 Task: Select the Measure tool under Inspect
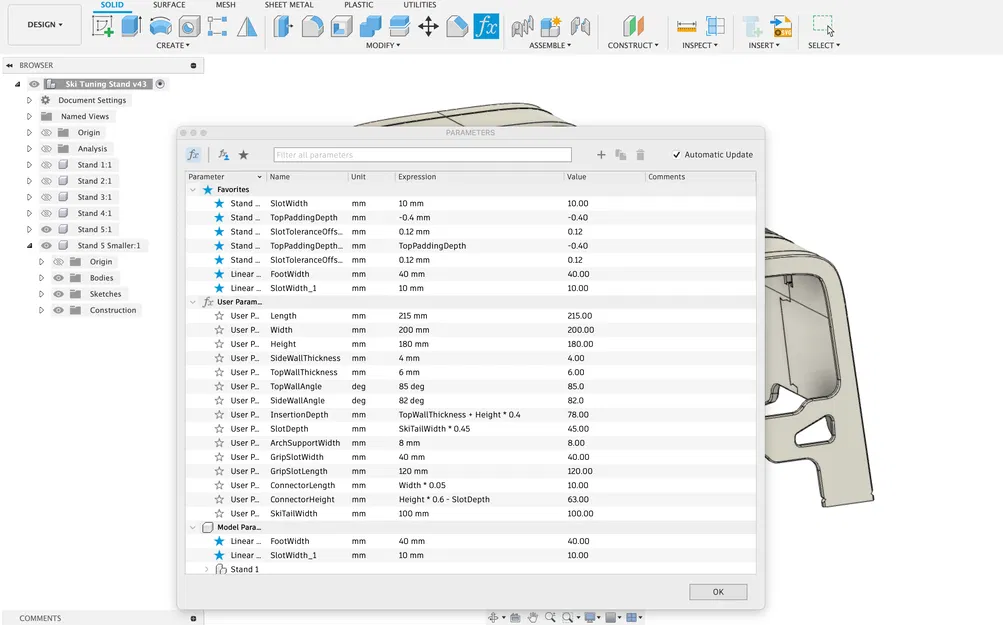[686, 27]
